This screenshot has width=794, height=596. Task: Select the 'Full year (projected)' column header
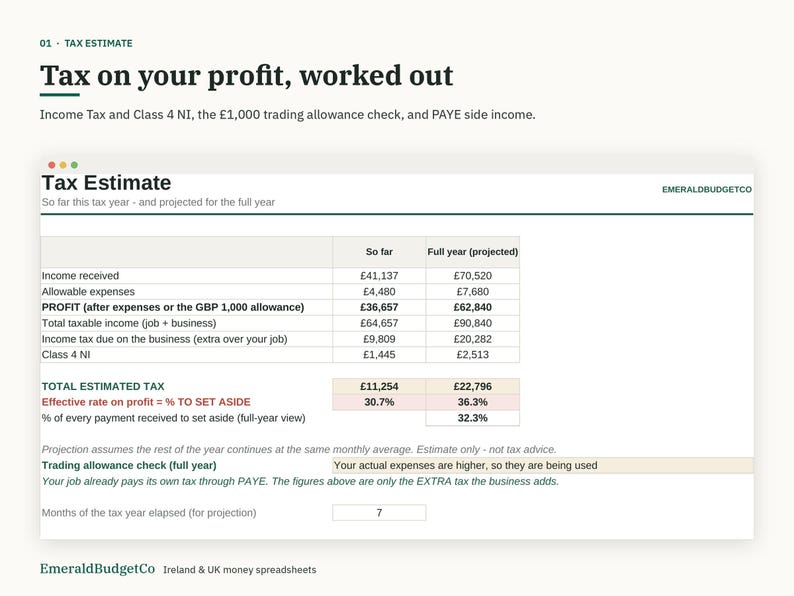pyautogui.click(x=472, y=252)
